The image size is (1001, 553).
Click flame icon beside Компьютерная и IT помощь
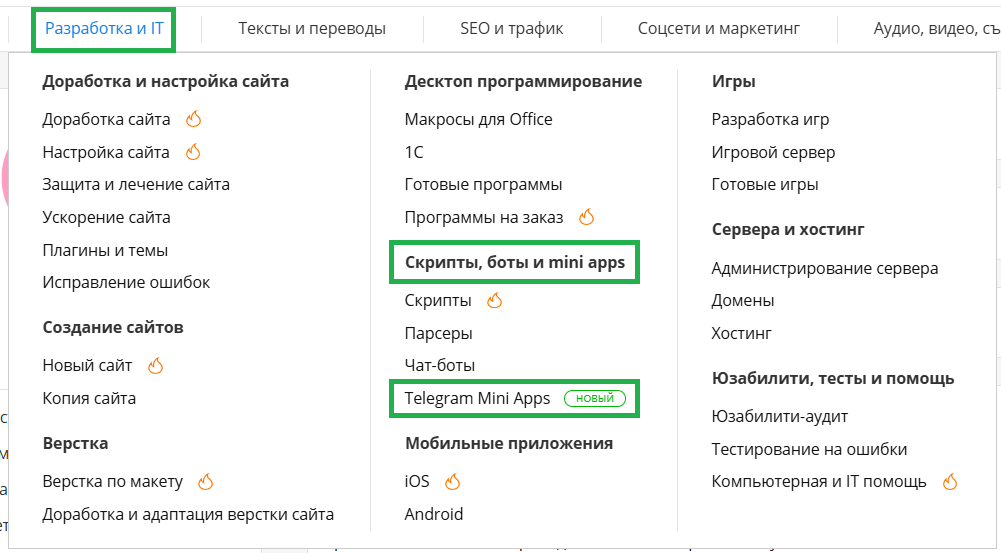(950, 482)
